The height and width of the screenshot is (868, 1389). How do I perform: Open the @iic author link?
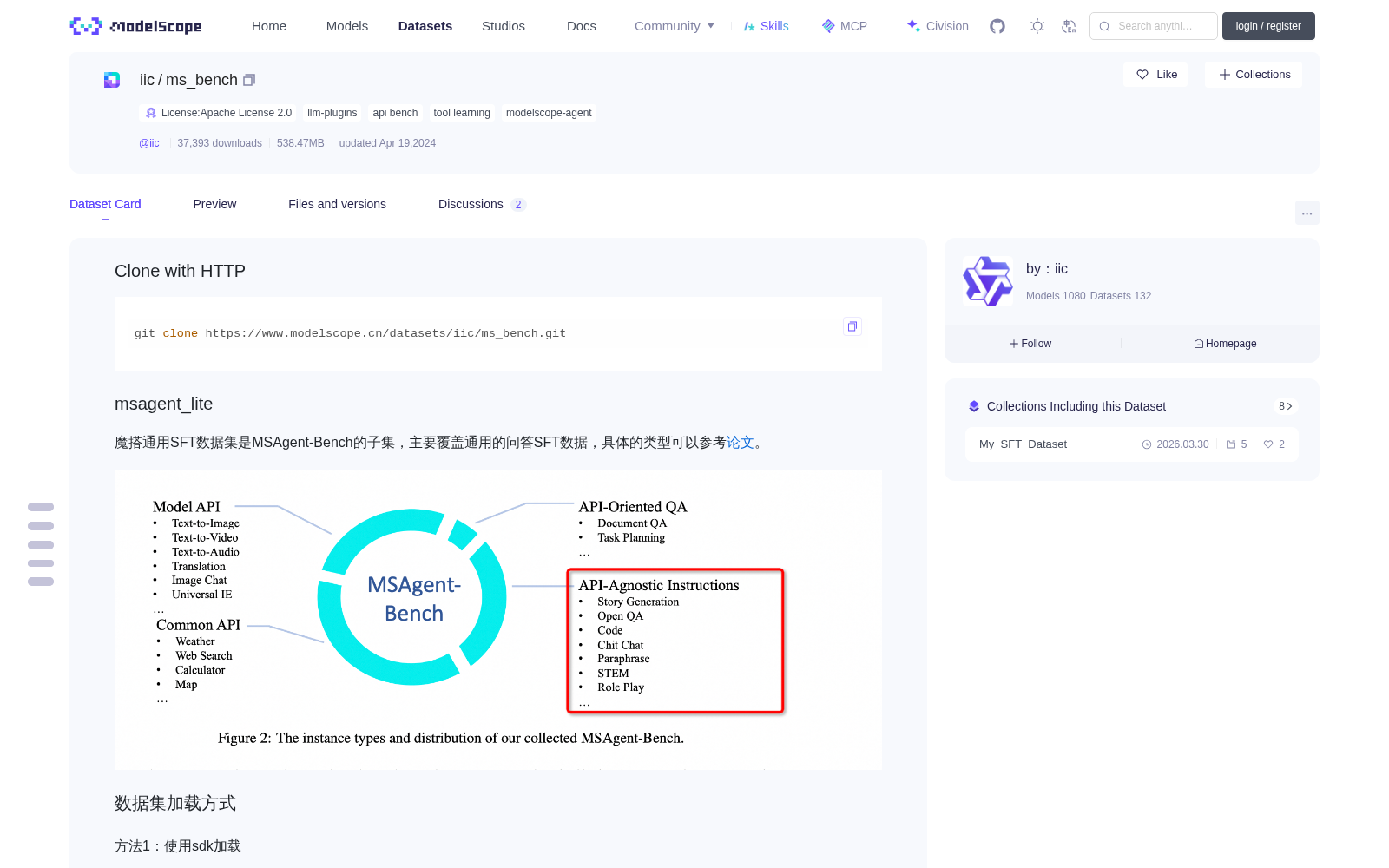(149, 143)
